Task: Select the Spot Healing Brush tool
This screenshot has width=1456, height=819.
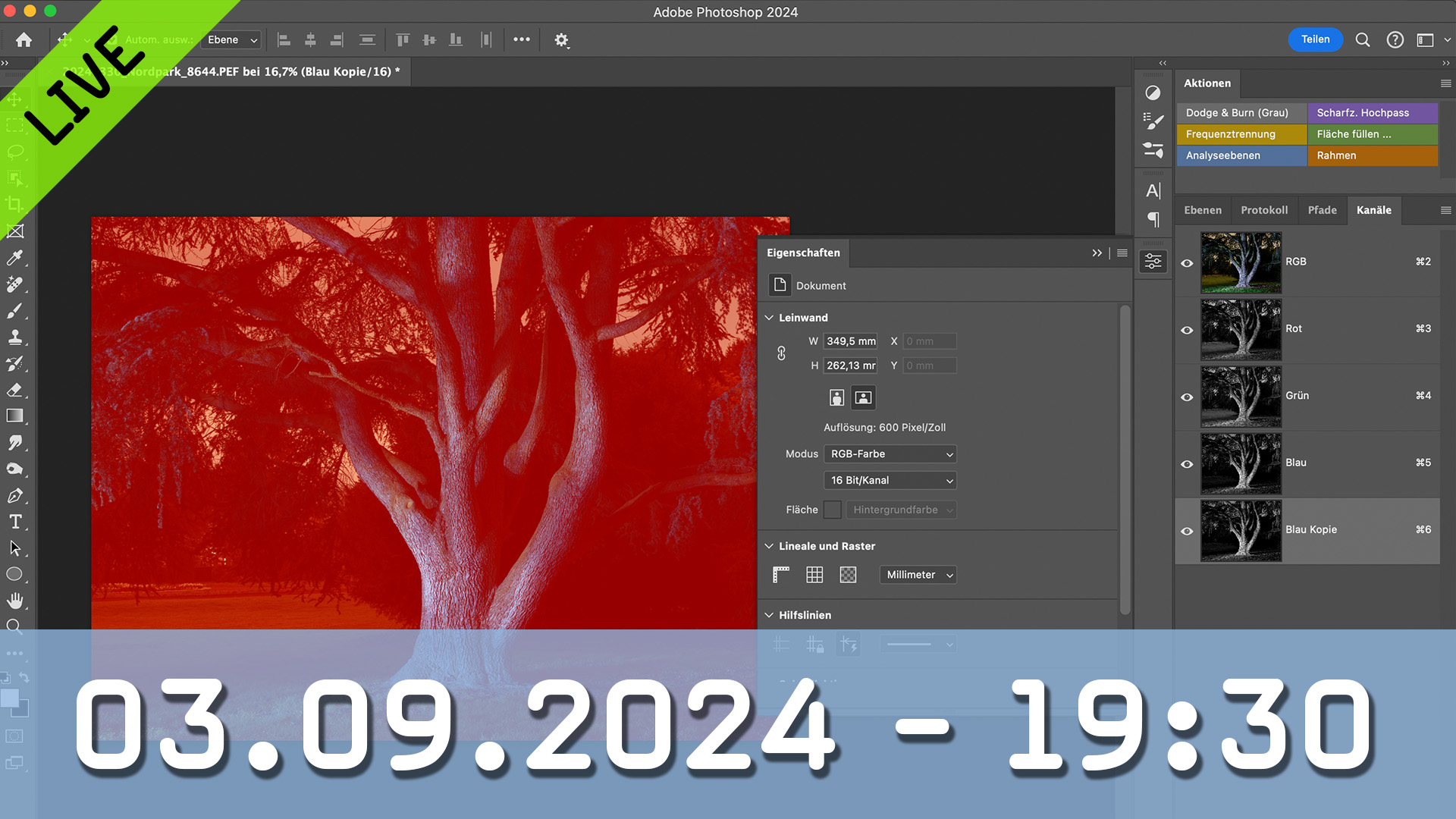Action: coord(14,284)
